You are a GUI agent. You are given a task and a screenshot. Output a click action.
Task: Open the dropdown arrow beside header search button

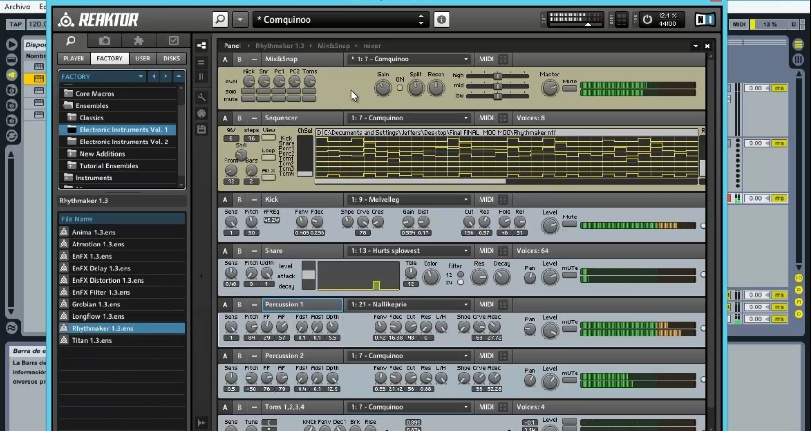[240, 20]
